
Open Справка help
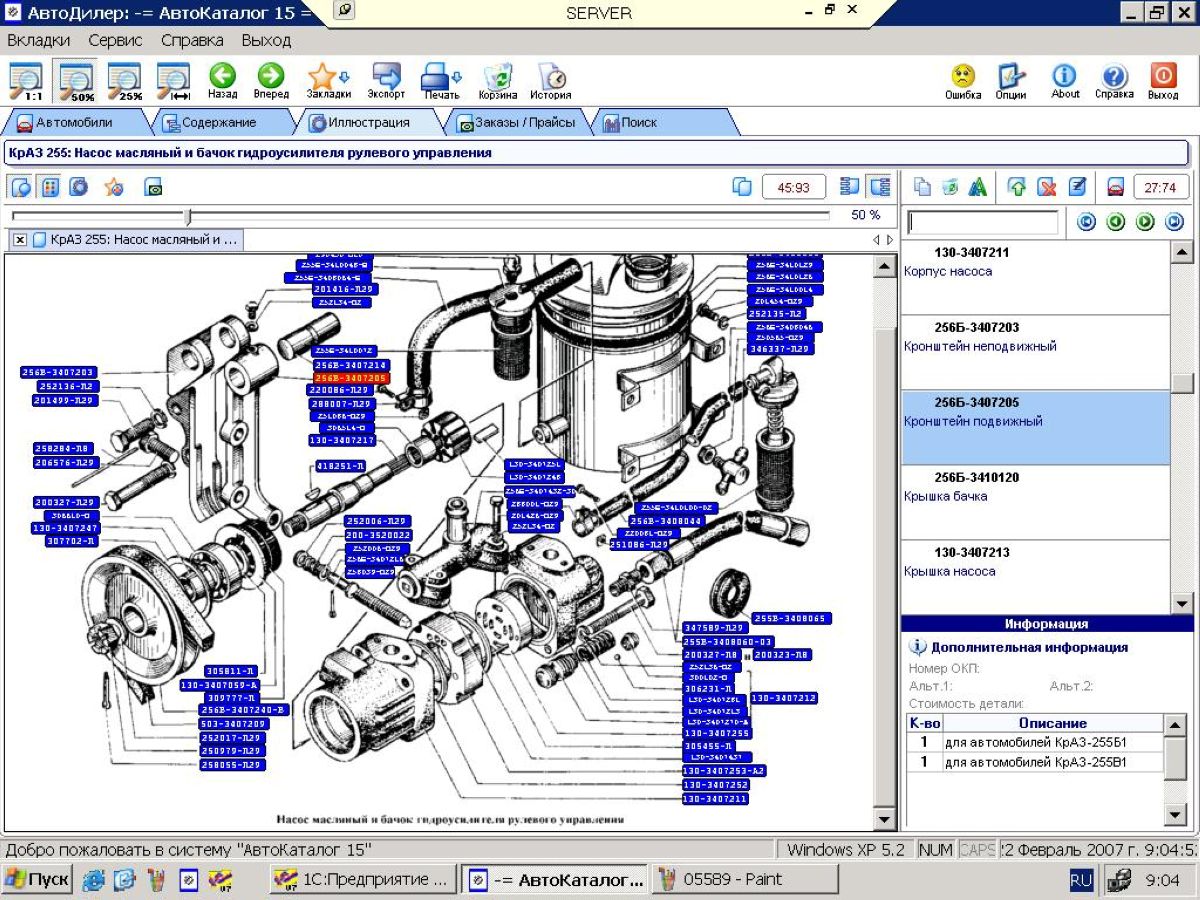[1114, 81]
